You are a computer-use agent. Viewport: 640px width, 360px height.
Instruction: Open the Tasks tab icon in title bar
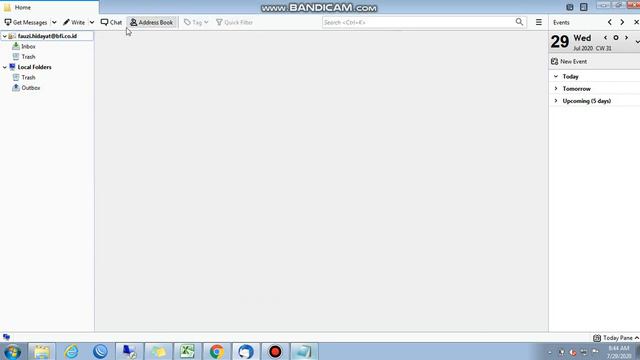[x=584, y=7]
